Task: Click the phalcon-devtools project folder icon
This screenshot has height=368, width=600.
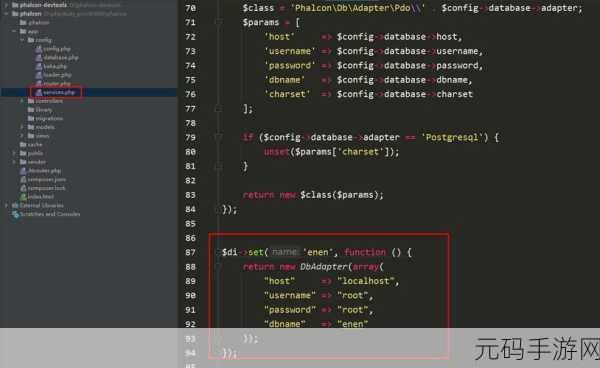Action: pyautogui.click(x=15, y=5)
